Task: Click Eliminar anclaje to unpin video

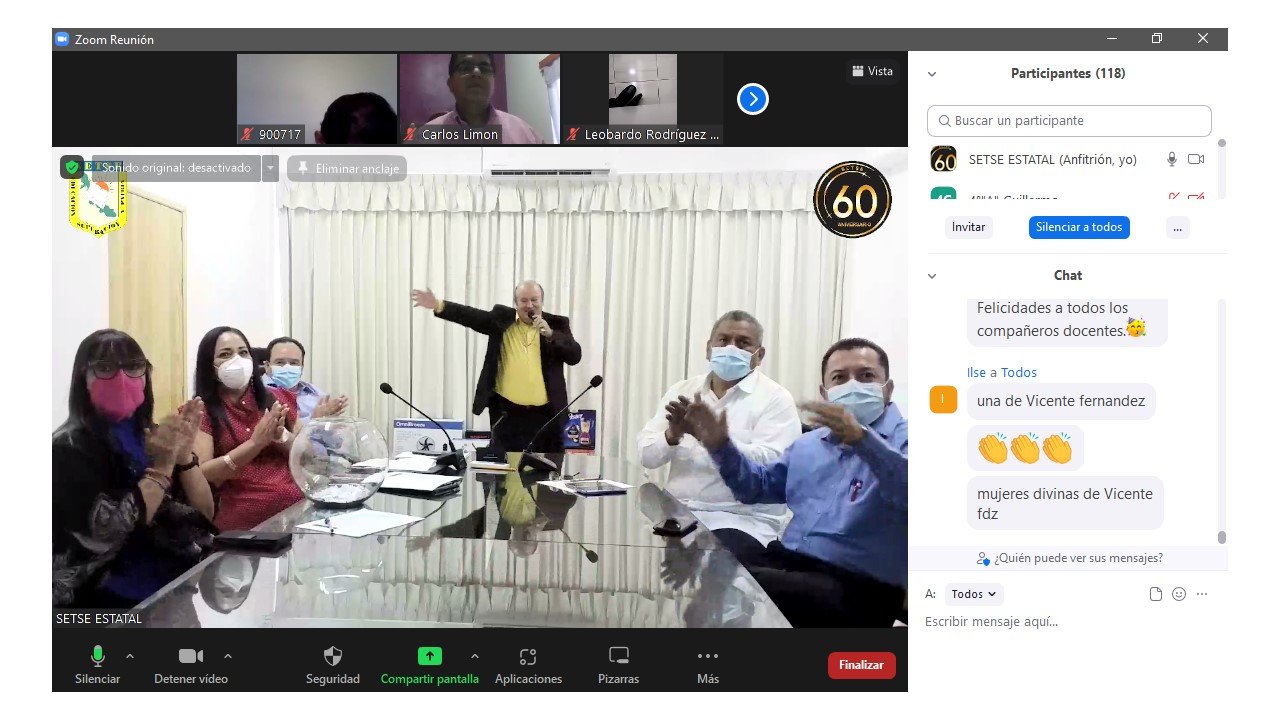Action: click(347, 168)
